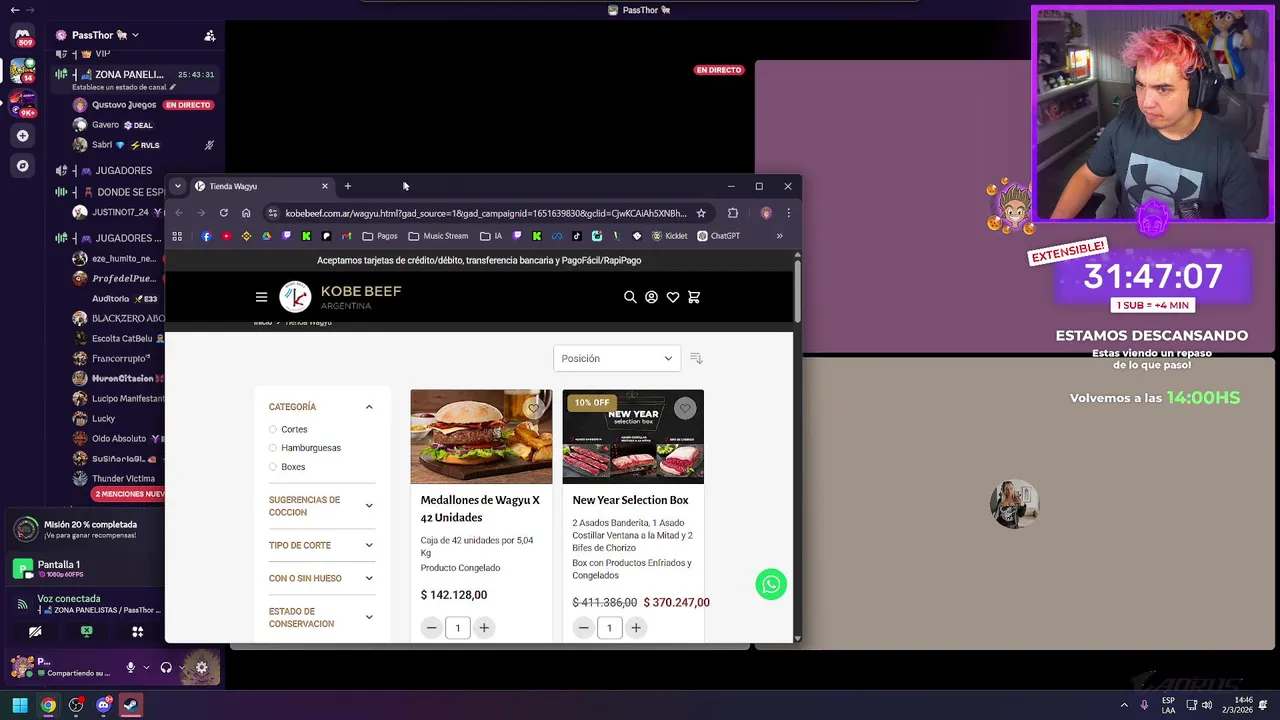Screen dimensions: 1280x720
Task: Open the account profile icon on Kobe Beef
Action: tap(651, 297)
